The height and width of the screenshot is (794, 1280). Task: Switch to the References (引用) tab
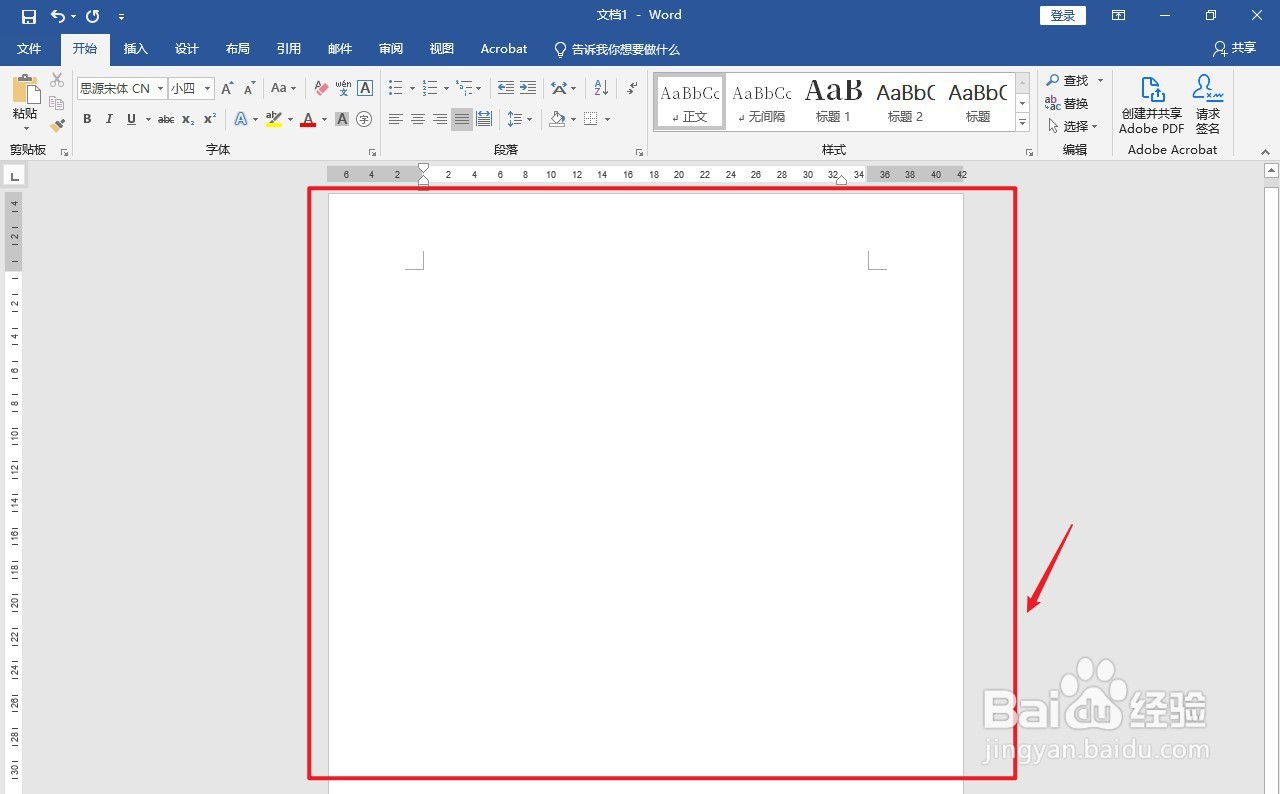[289, 48]
